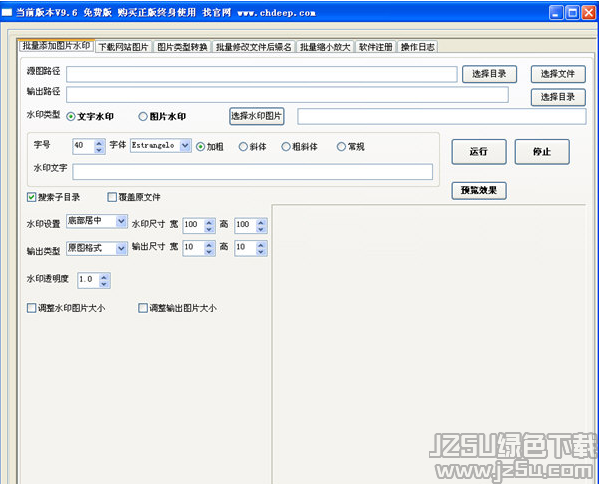This screenshot has width=599, height=484.
Task: Open the 软件注册 tab
Action: tap(376, 47)
